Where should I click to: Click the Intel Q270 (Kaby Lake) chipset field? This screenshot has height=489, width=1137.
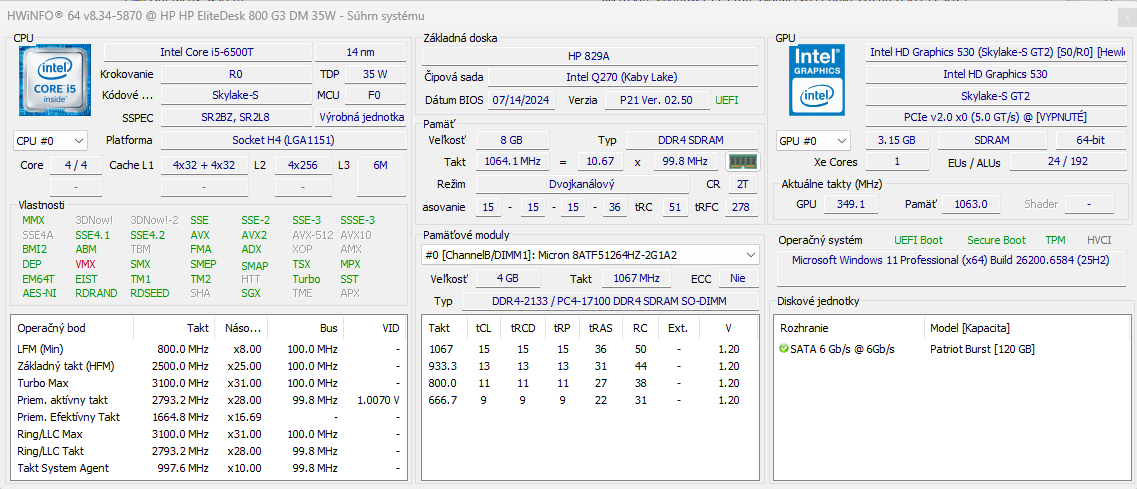(x=622, y=77)
